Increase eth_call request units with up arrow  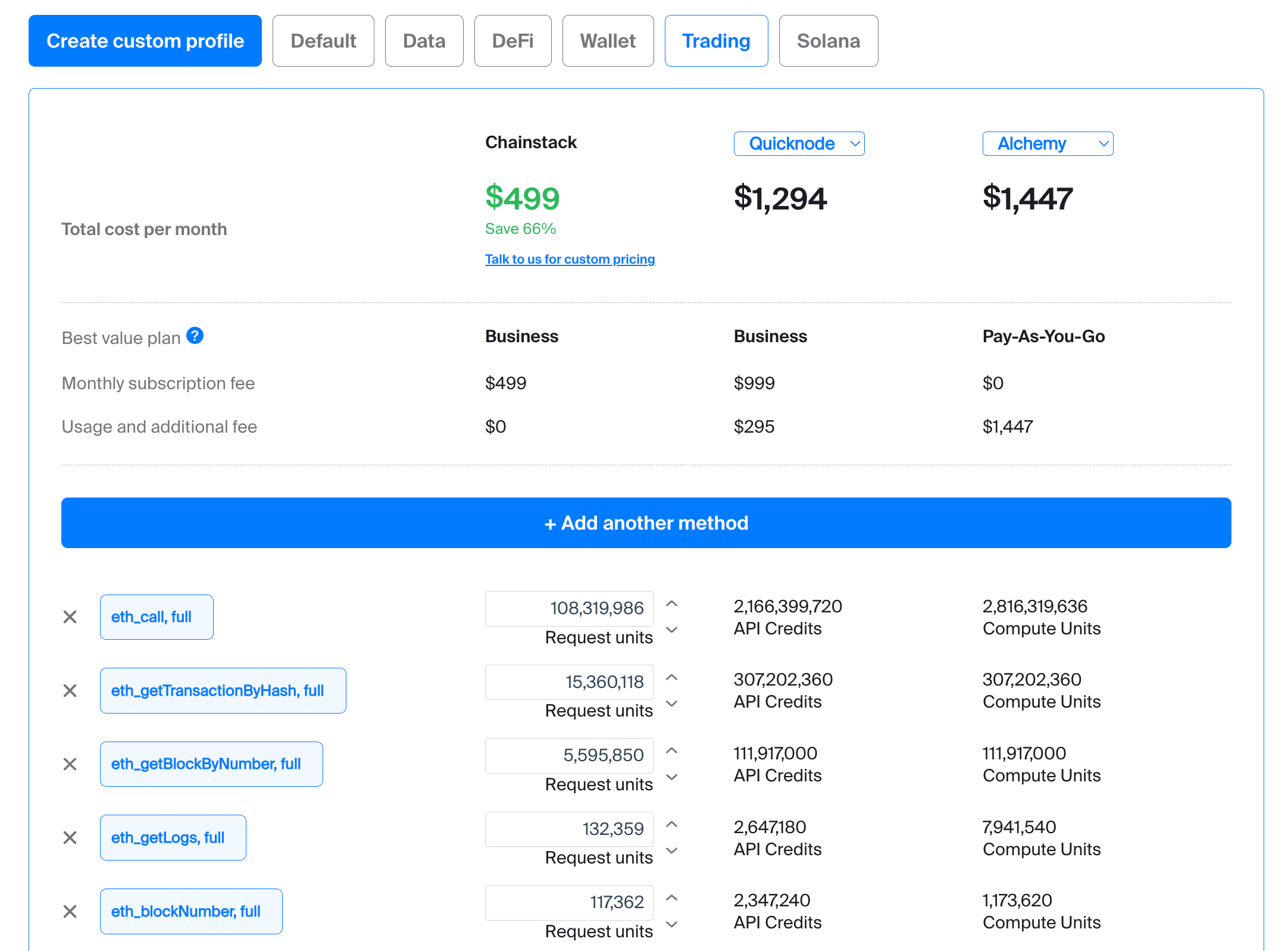tap(672, 604)
